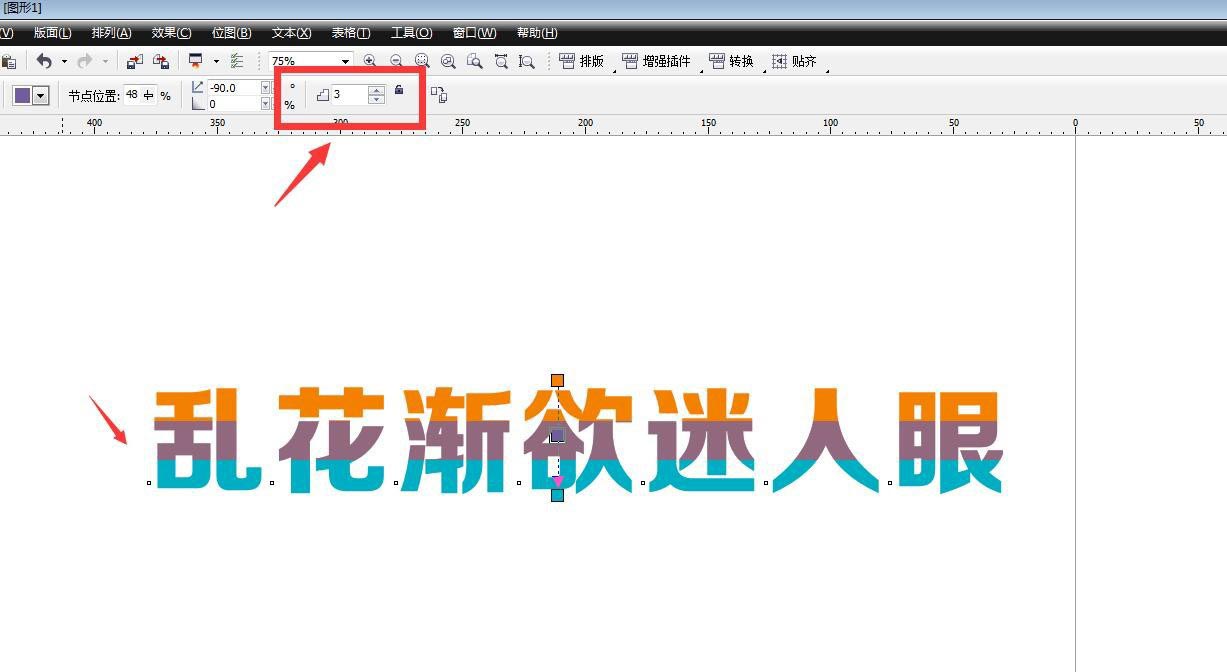
Task: Click the Import icon
Action: (x=135, y=61)
